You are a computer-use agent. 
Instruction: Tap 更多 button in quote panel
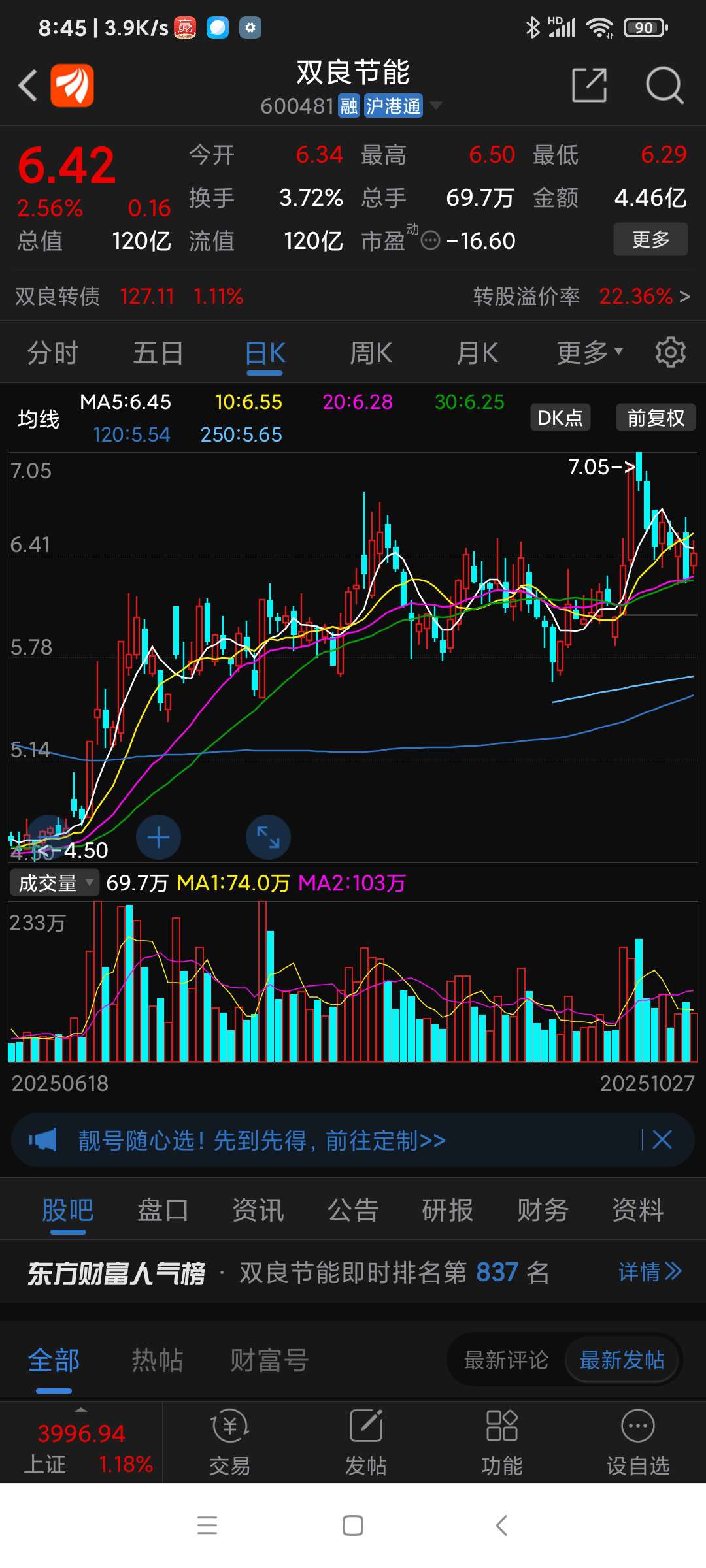pos(650,239)
